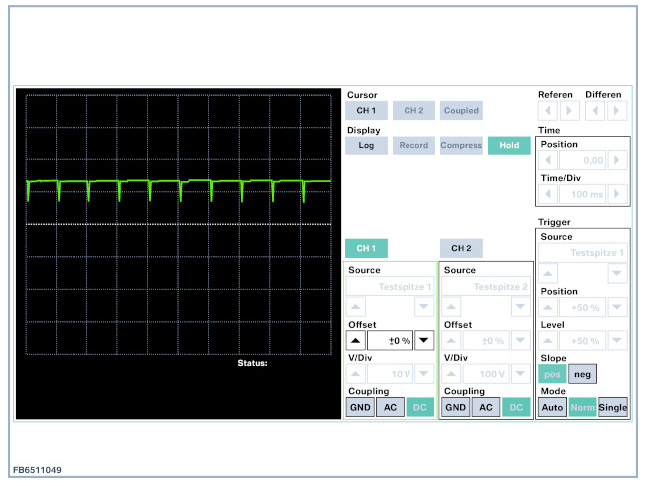
Task: Click Time Position right arrow
Action: coord(618,160)
